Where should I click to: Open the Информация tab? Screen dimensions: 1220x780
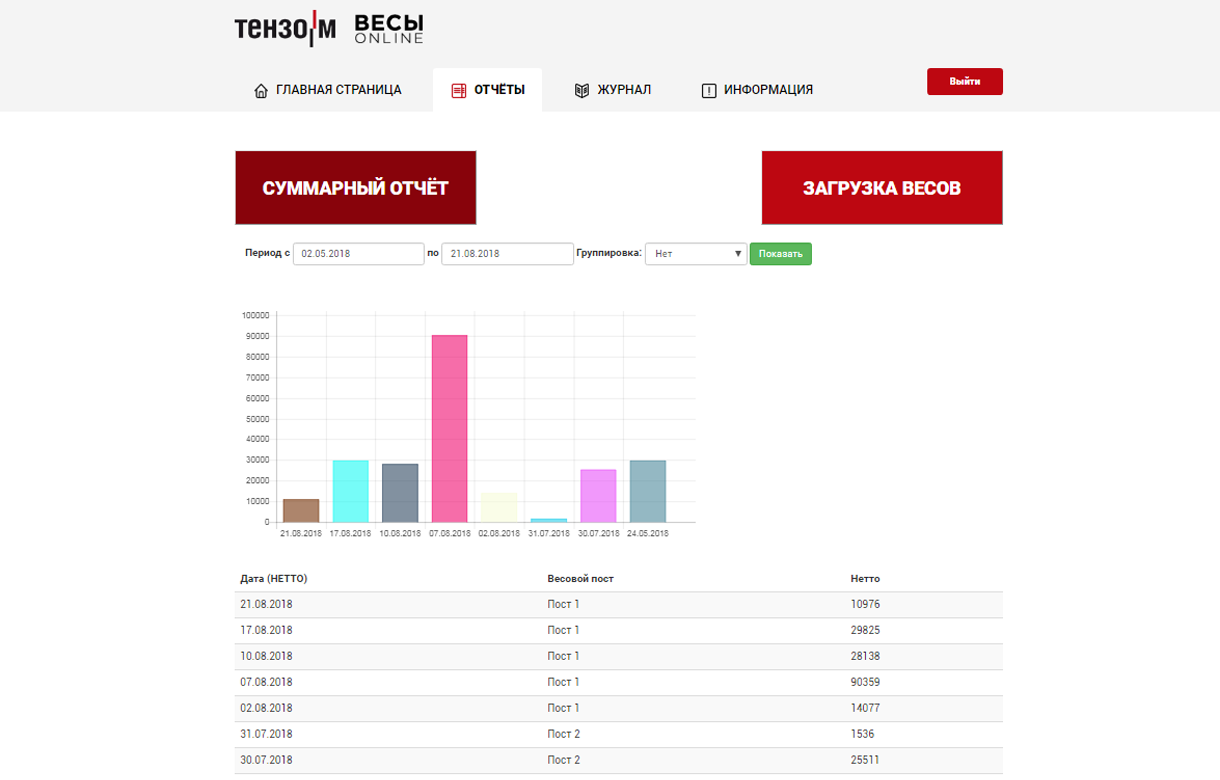tap(768, 90)
